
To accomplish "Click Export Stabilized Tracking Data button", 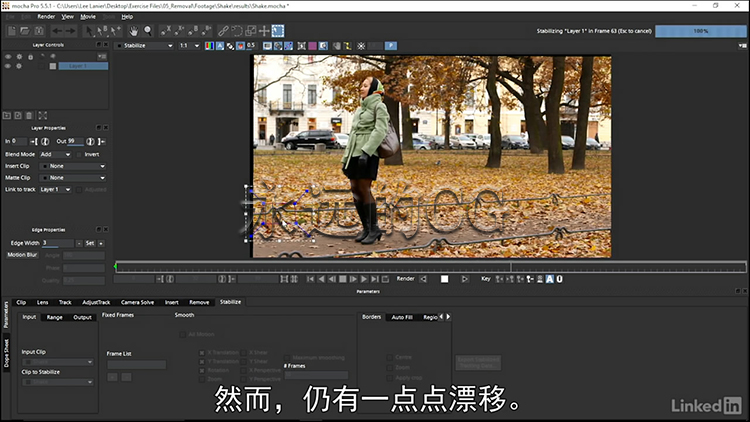I will tap(478, 362).
